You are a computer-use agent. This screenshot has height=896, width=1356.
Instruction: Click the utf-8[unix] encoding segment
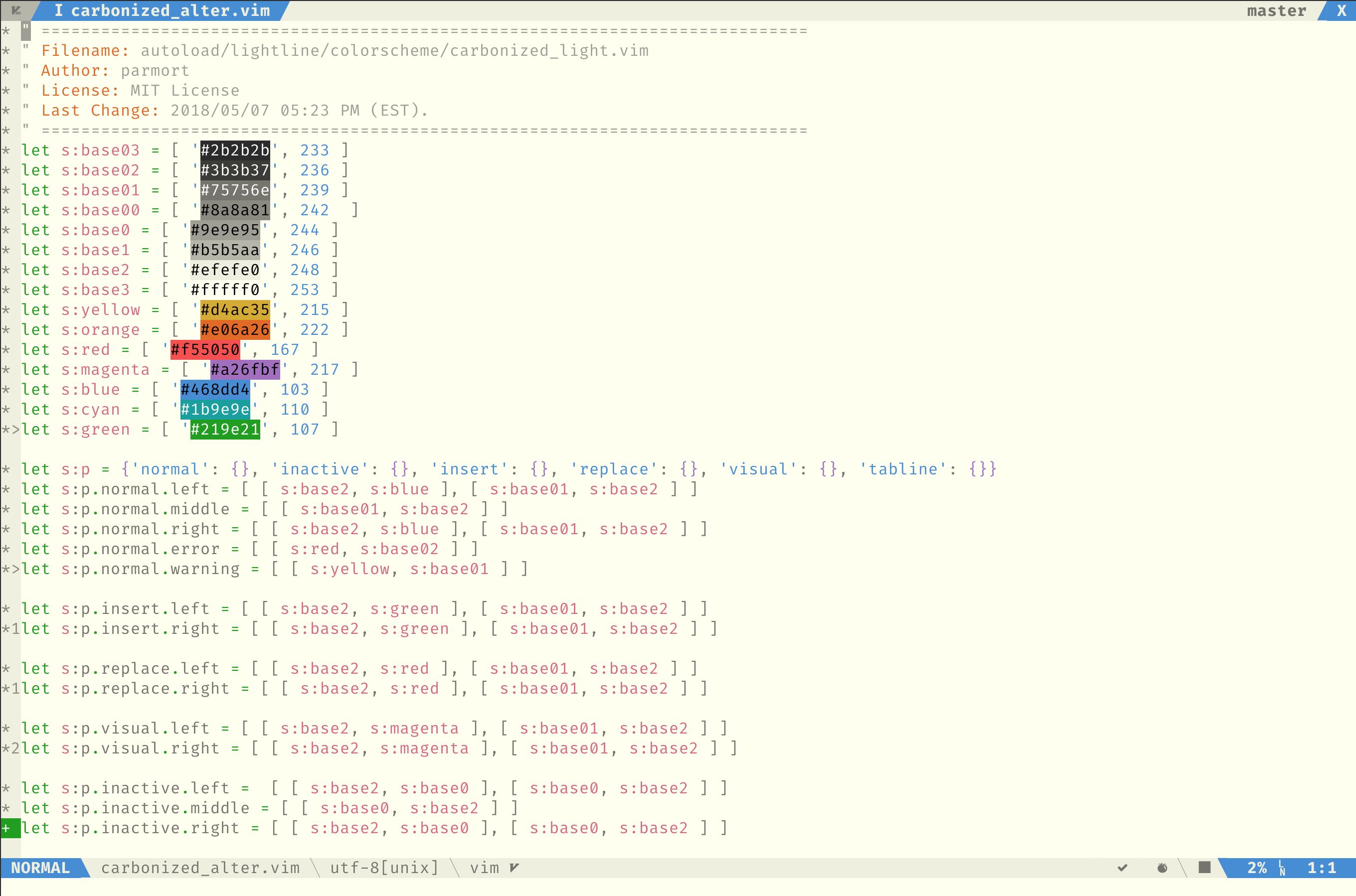[x=384, y=868]
